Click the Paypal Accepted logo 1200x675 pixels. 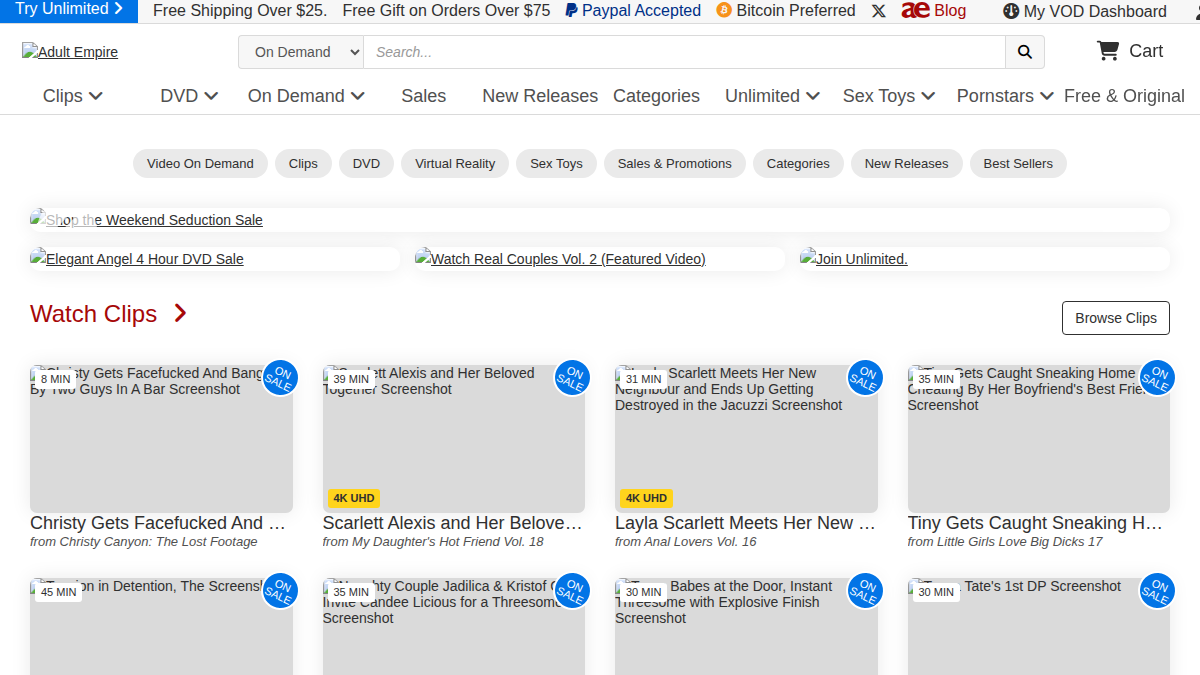571,11
